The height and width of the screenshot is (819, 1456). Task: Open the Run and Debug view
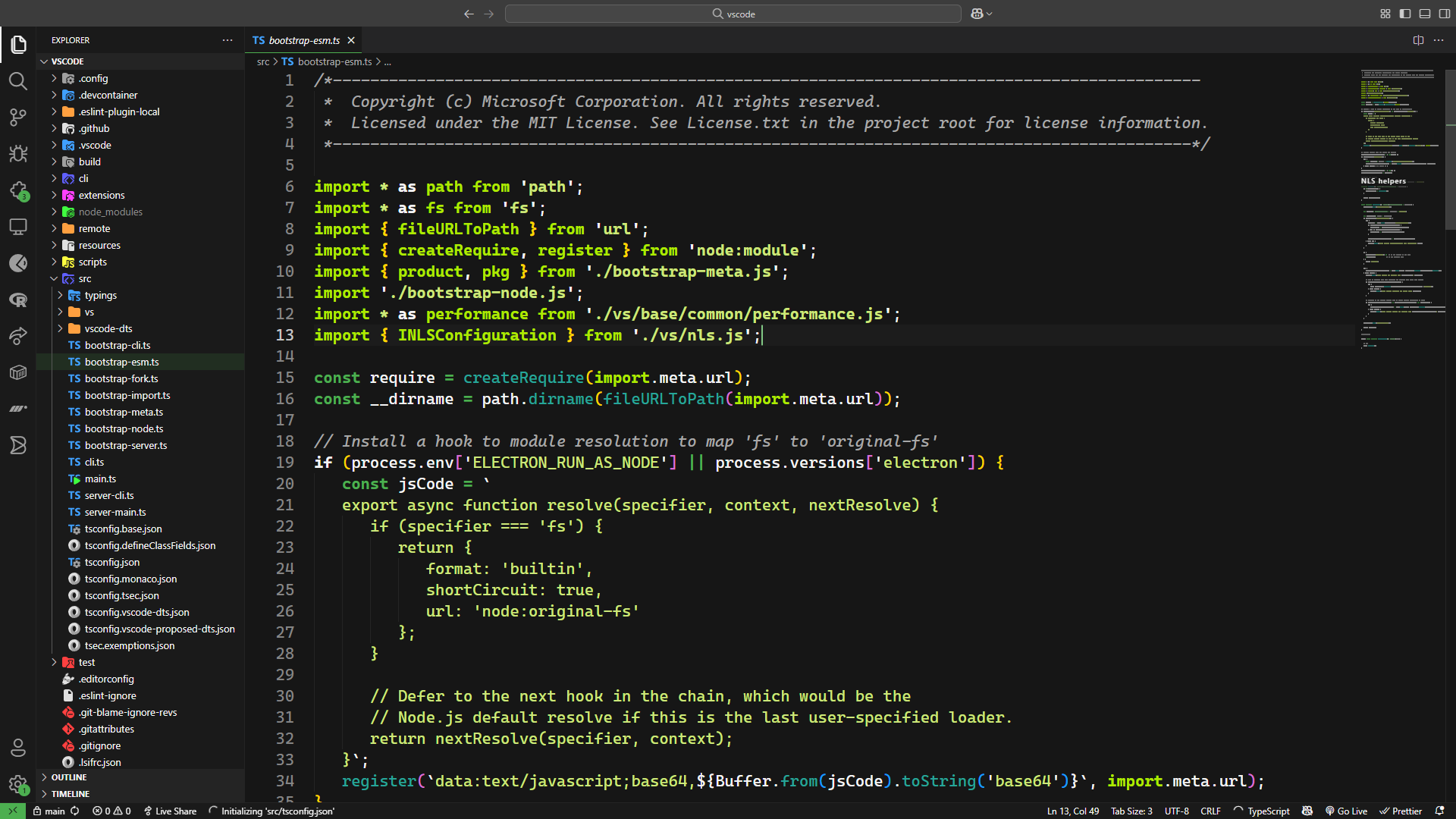pyautogui.click(x=18, y=154)
